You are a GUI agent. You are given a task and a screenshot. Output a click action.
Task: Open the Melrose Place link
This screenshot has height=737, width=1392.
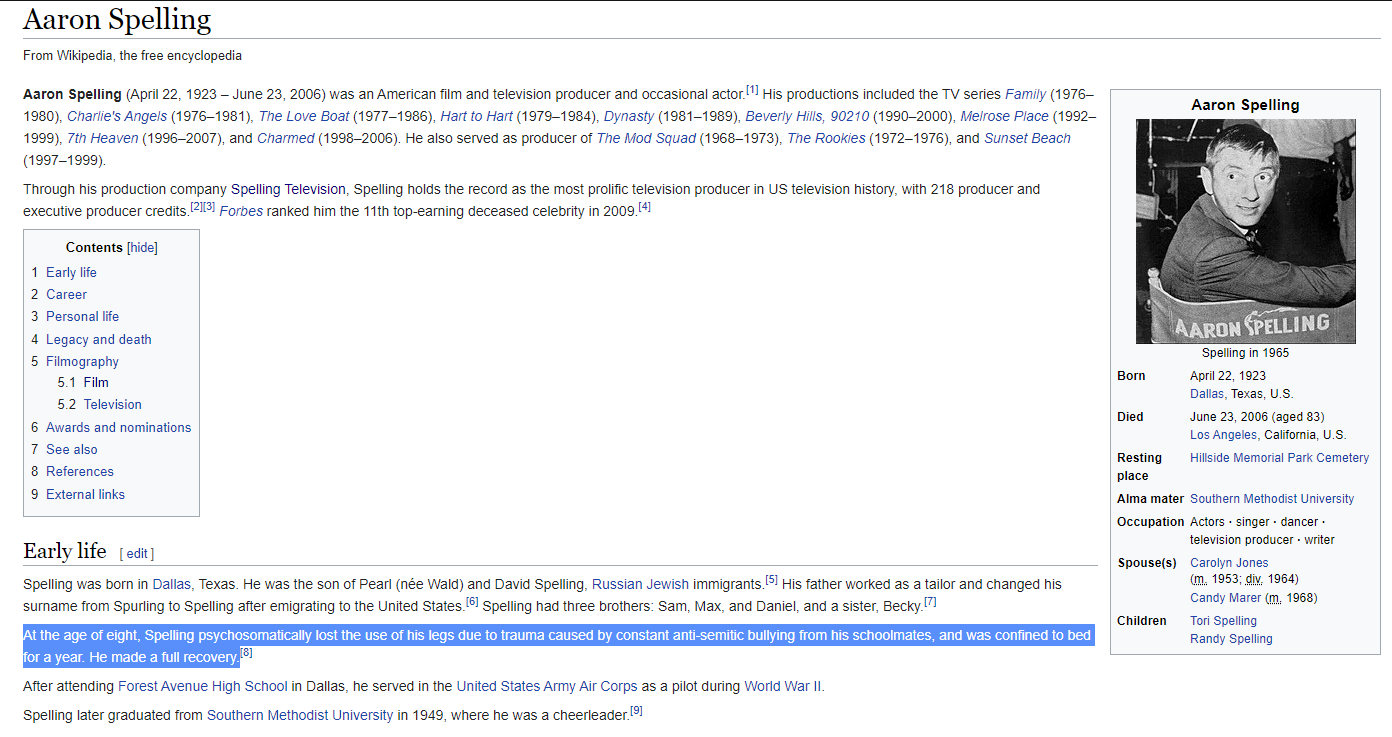(1004, 116)
